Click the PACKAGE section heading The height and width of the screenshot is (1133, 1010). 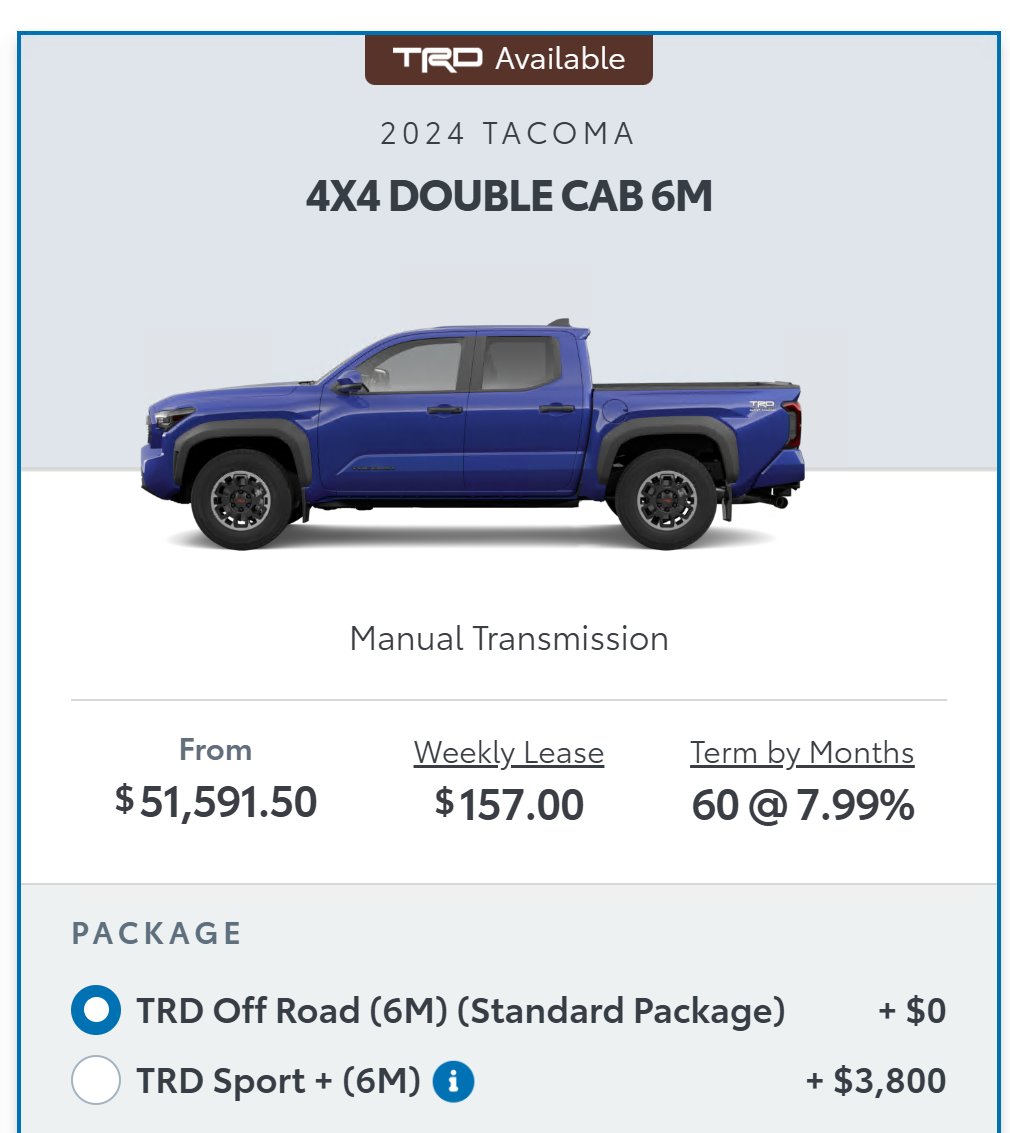156,933
